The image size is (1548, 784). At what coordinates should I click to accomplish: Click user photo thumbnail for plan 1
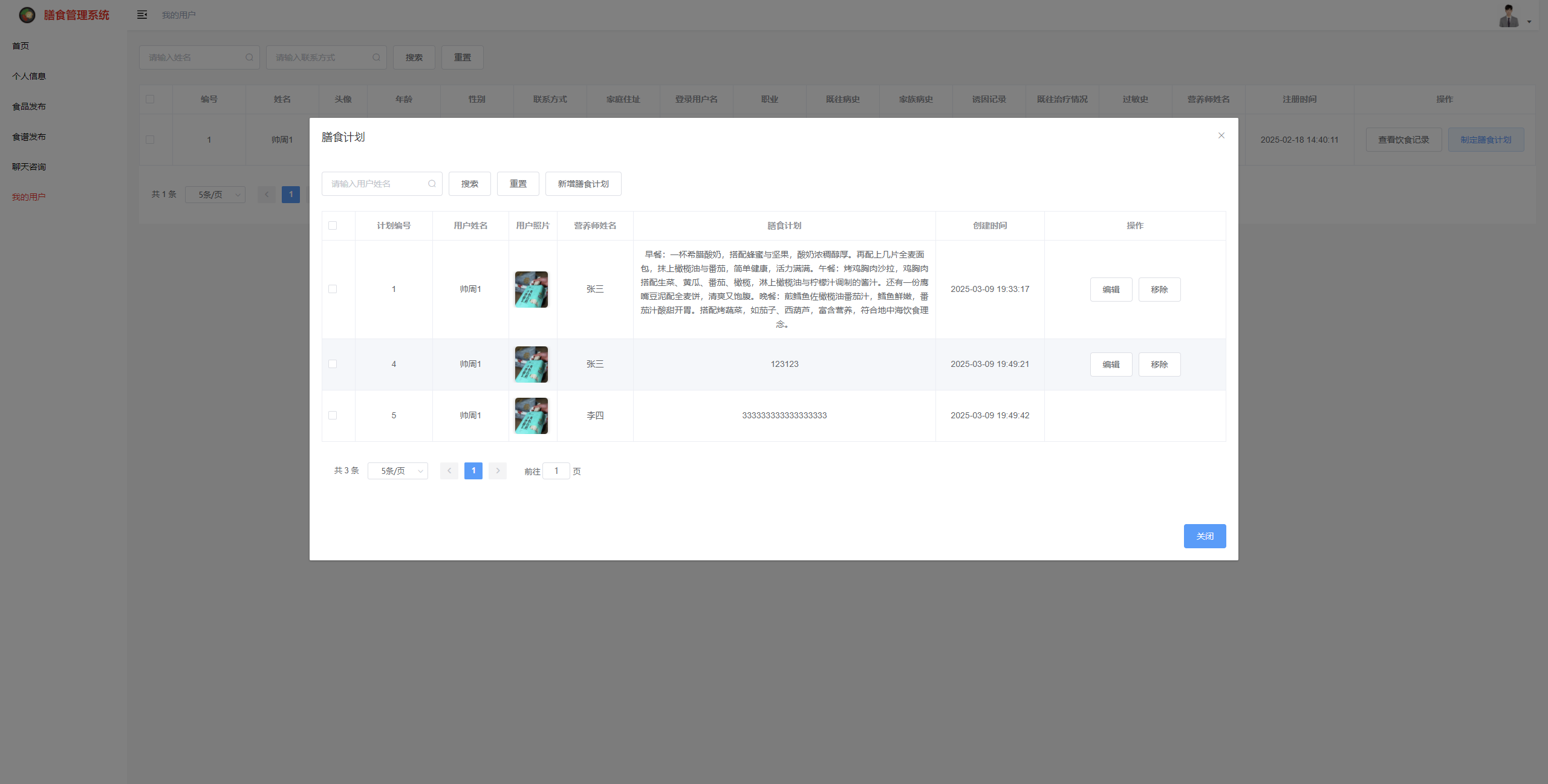click(532, 290)
